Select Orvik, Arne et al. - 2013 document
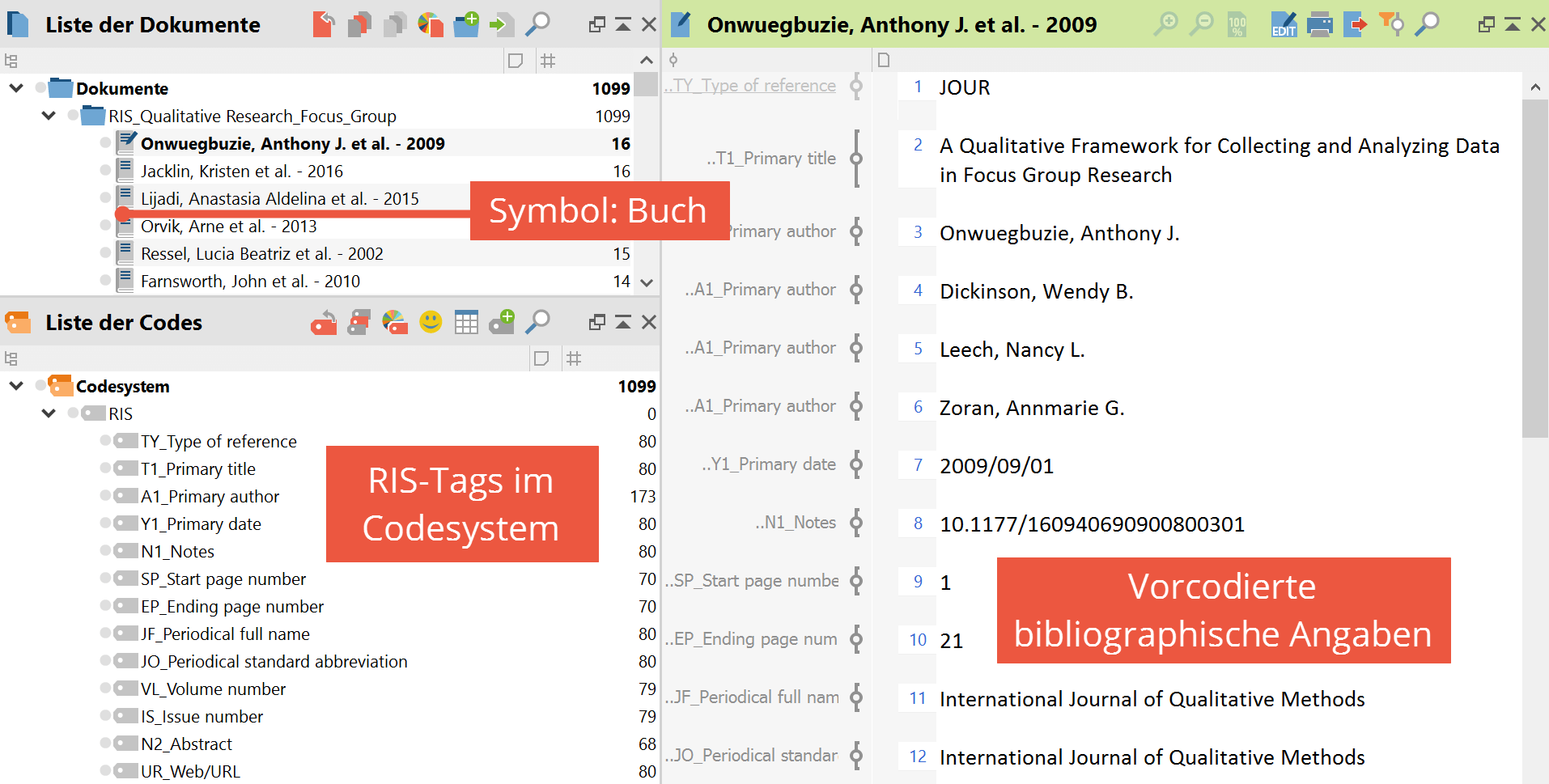Screen dimensions: 1549x784 pyautogui.click(x=229, y=226)
